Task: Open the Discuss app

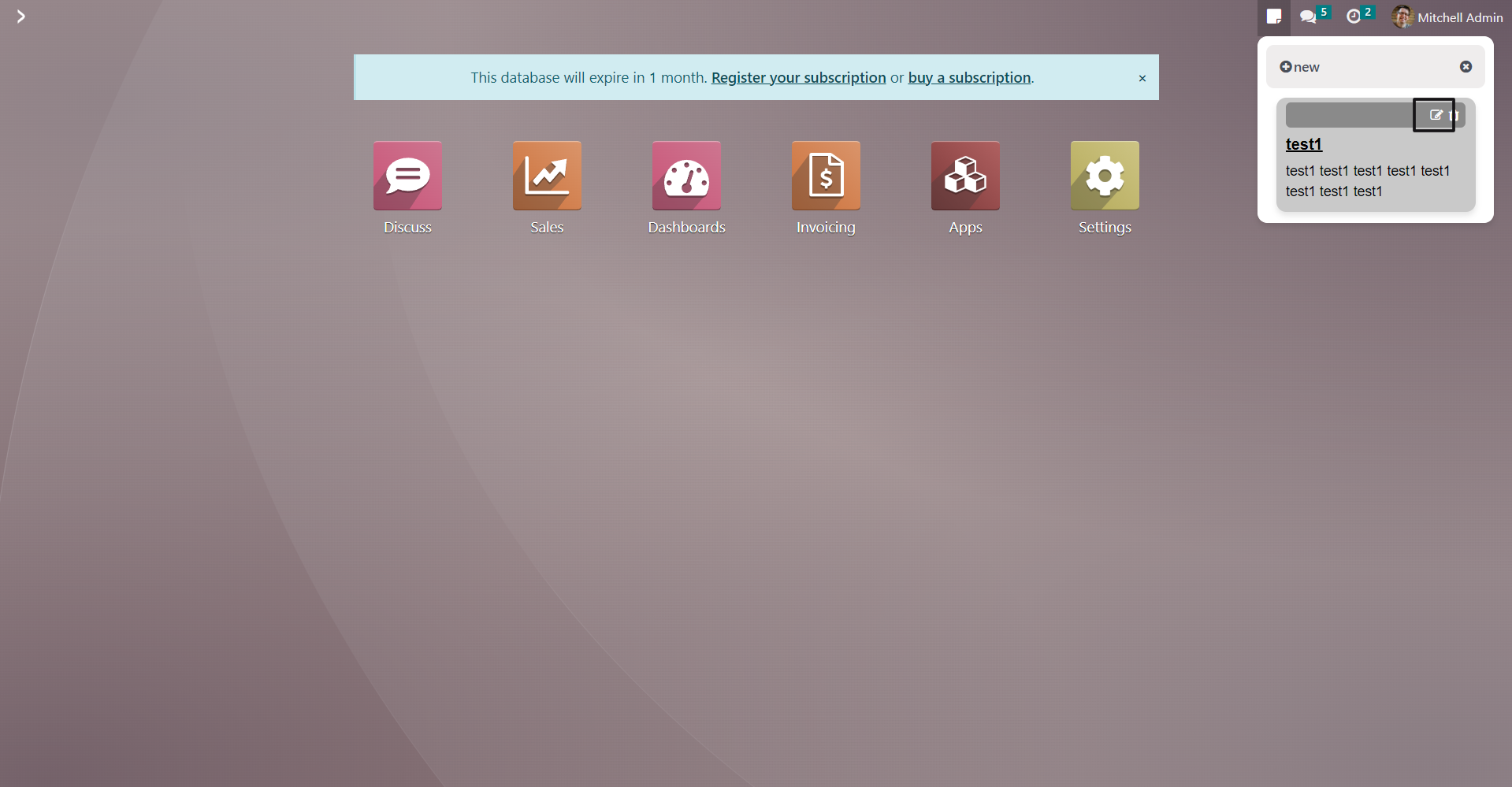Action: pyautogui.click(x=407, y=176)
